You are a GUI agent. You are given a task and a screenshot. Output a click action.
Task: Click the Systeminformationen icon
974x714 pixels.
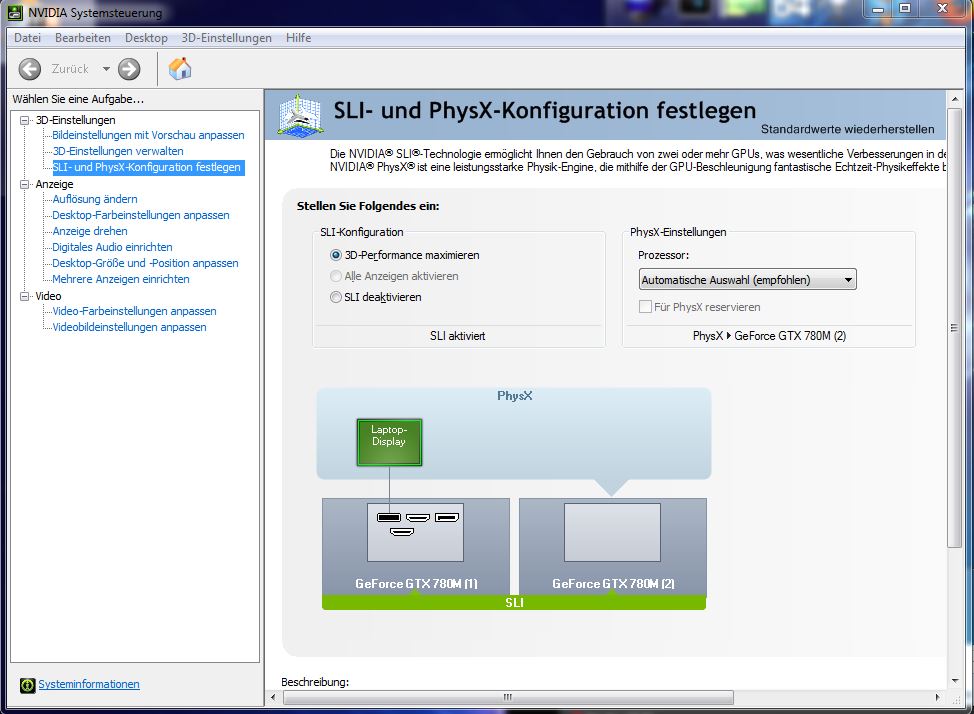pos(27,685)
